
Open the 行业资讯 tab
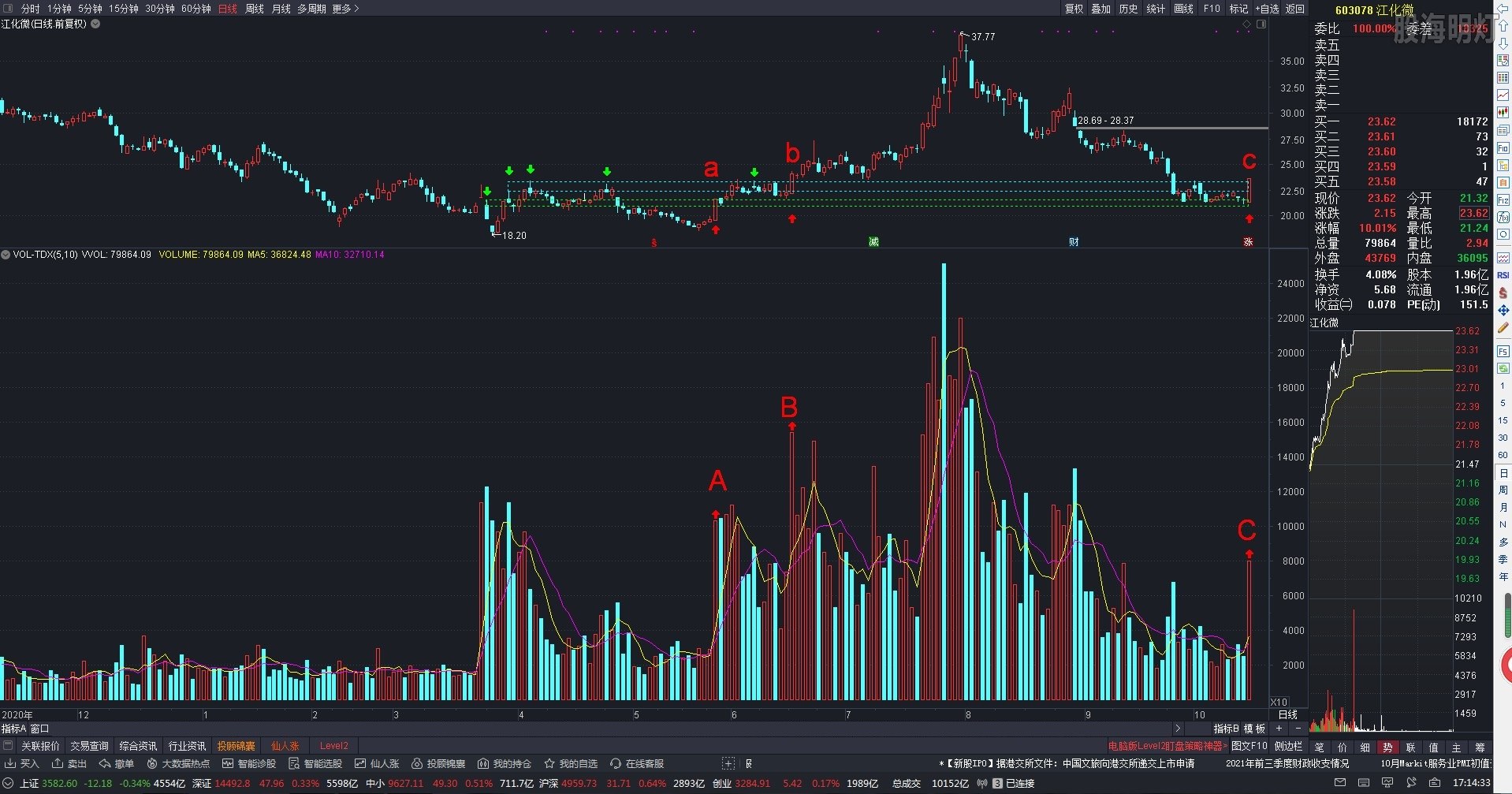click(187, 746)
